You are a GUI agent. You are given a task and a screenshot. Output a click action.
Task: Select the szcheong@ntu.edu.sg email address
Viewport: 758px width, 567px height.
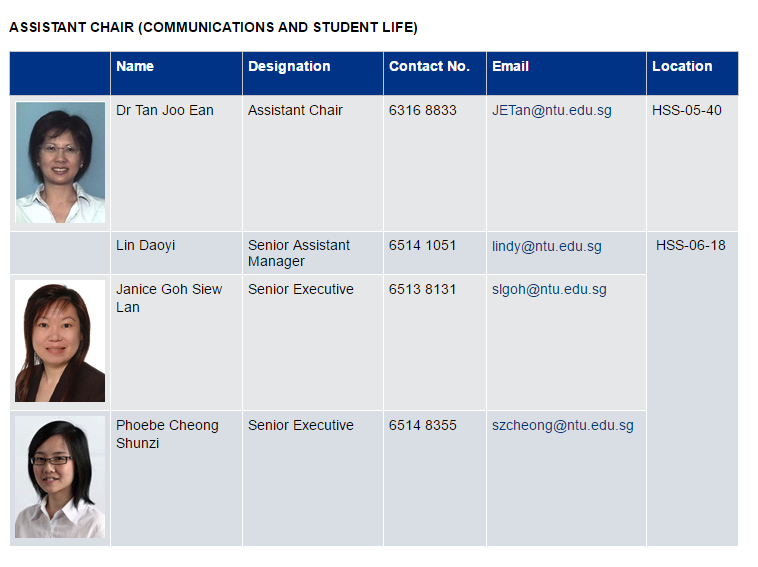coord(562,426)
